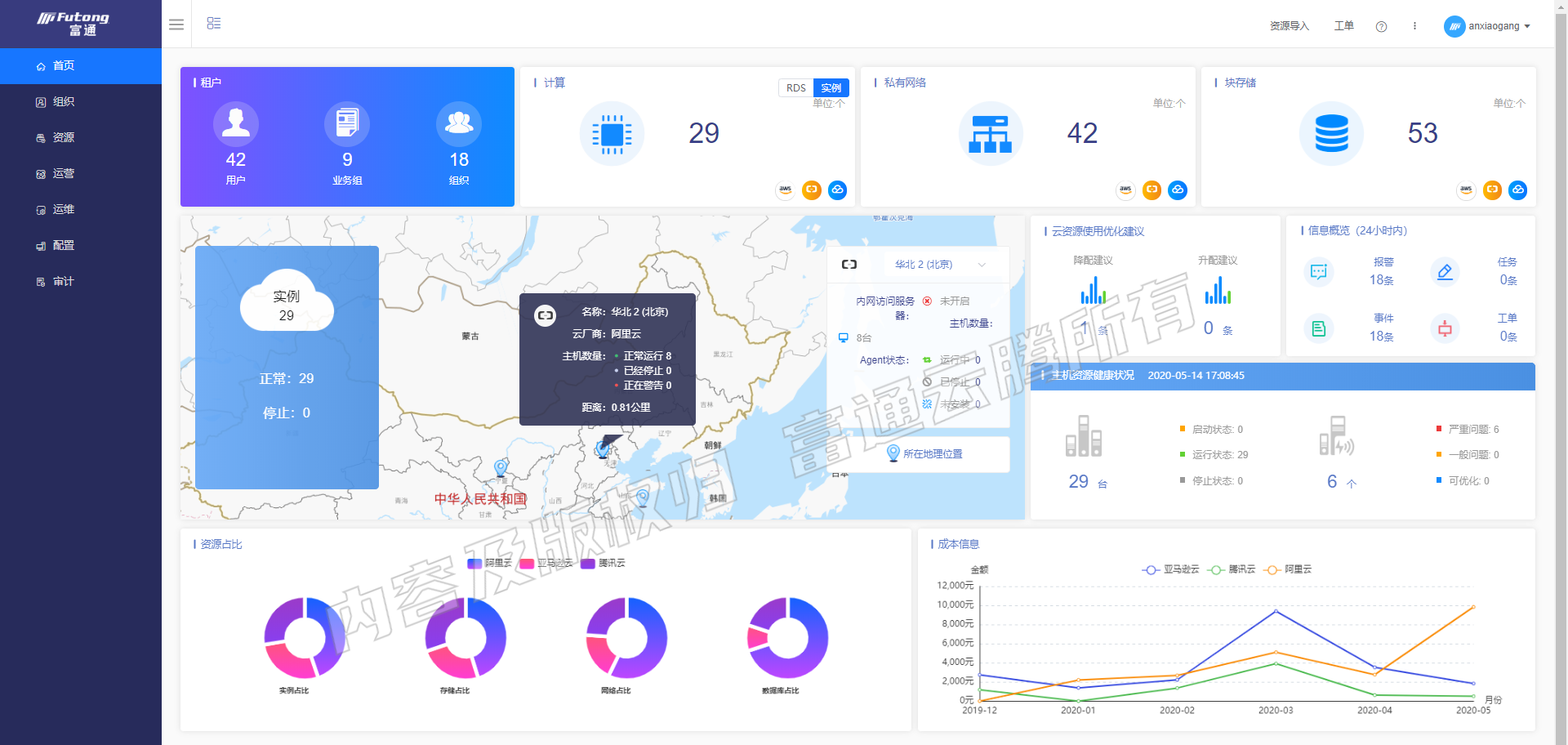Screen dimensions: 1568x745
Task: Click the 工单 work order red icon
Action: click(1445, 328)
